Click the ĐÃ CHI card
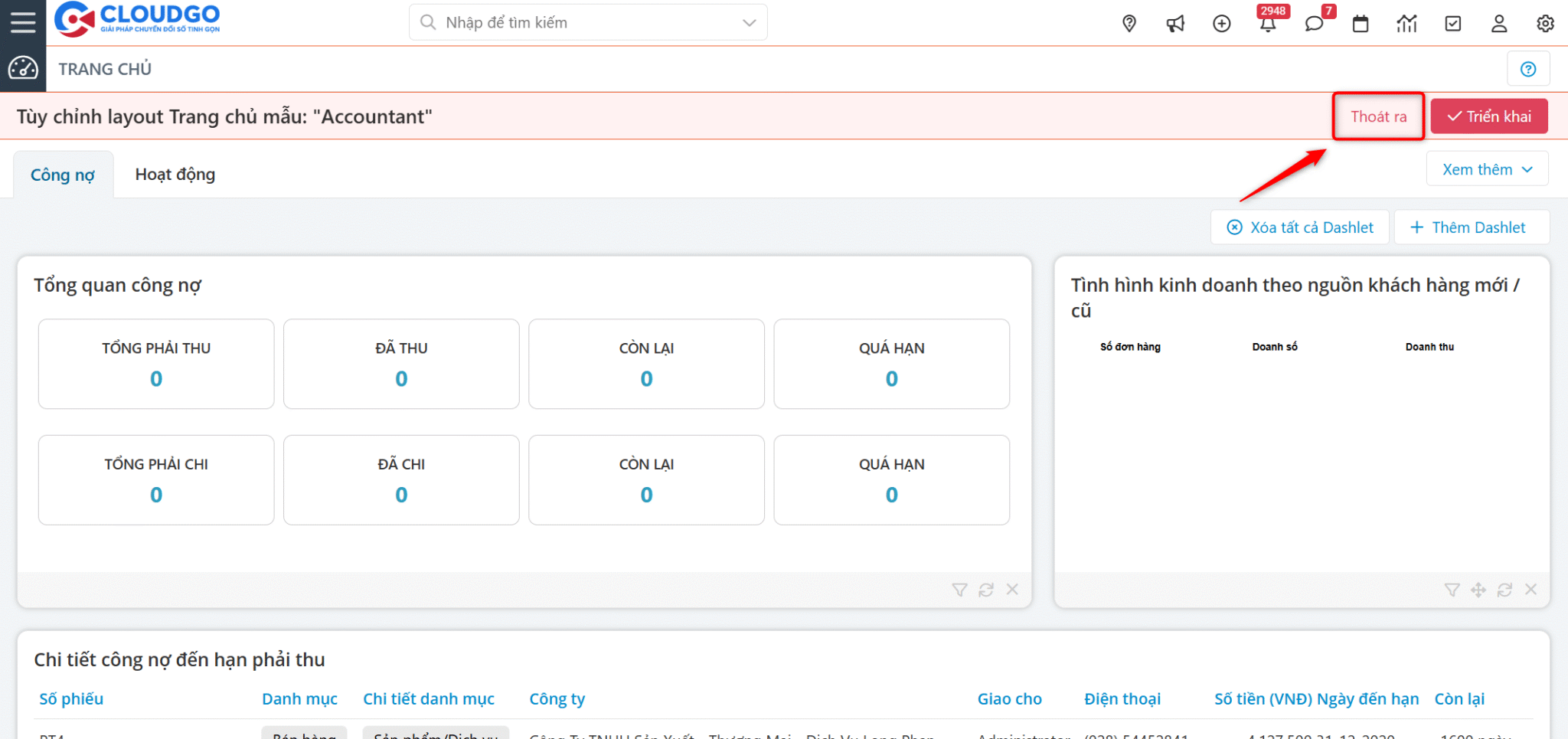Image resolution: width=1568 pixels, height=739 pixels. point(401,480)
